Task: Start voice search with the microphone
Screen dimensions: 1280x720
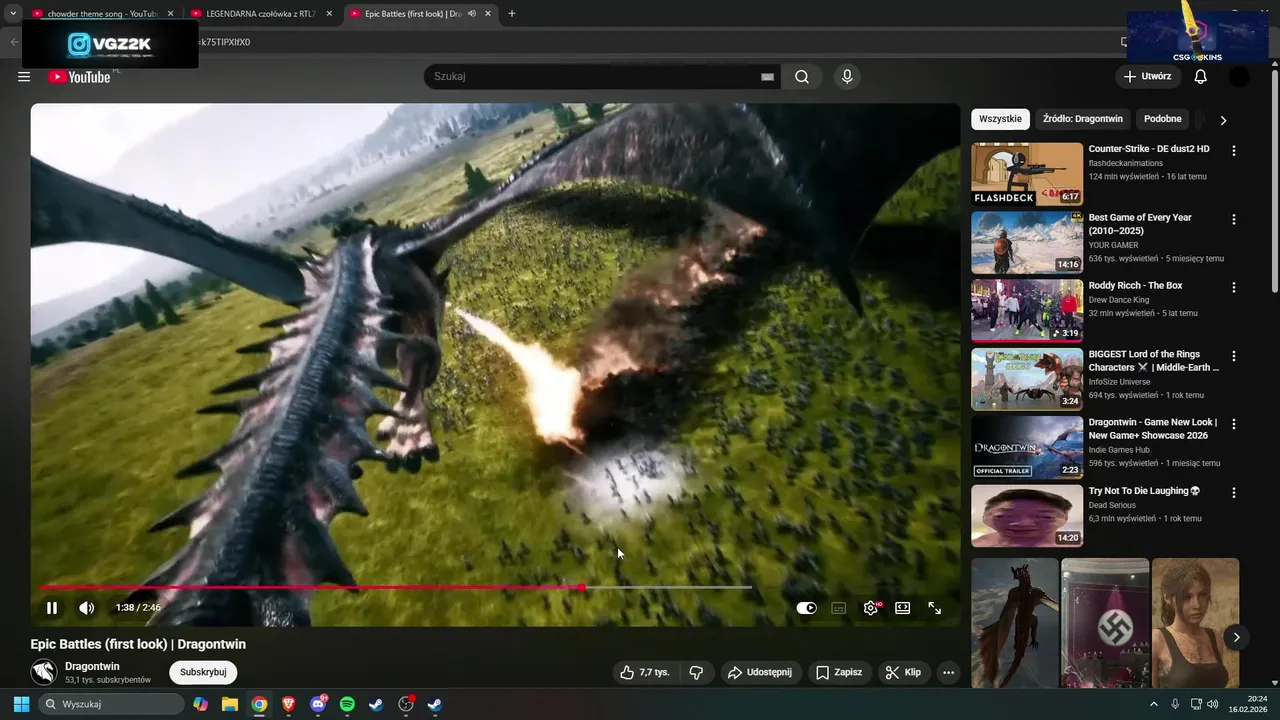Action: [847, 77]
